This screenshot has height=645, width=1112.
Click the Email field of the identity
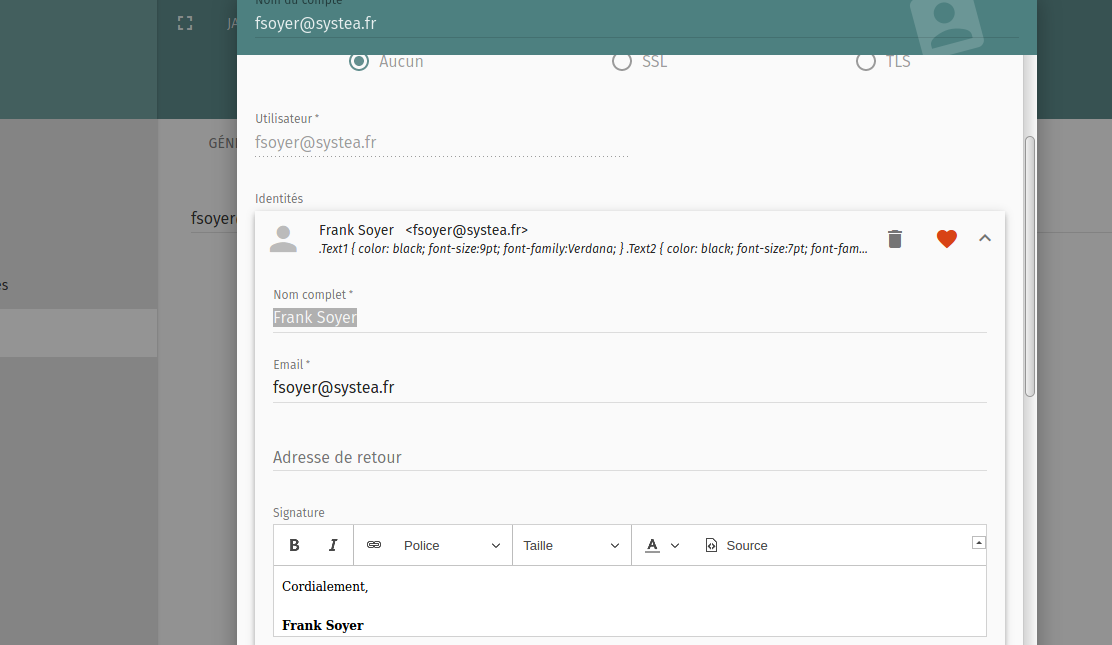pyautogui.click(x=629, y=388)
